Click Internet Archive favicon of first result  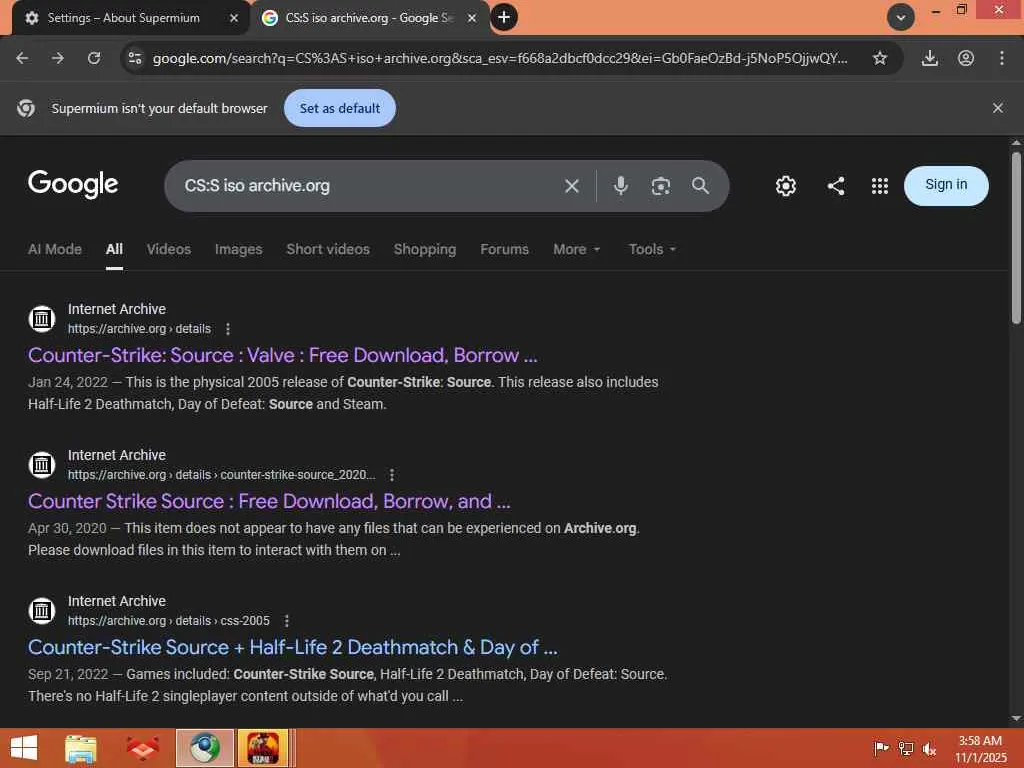pyautogui.click(x=42, y=319)
